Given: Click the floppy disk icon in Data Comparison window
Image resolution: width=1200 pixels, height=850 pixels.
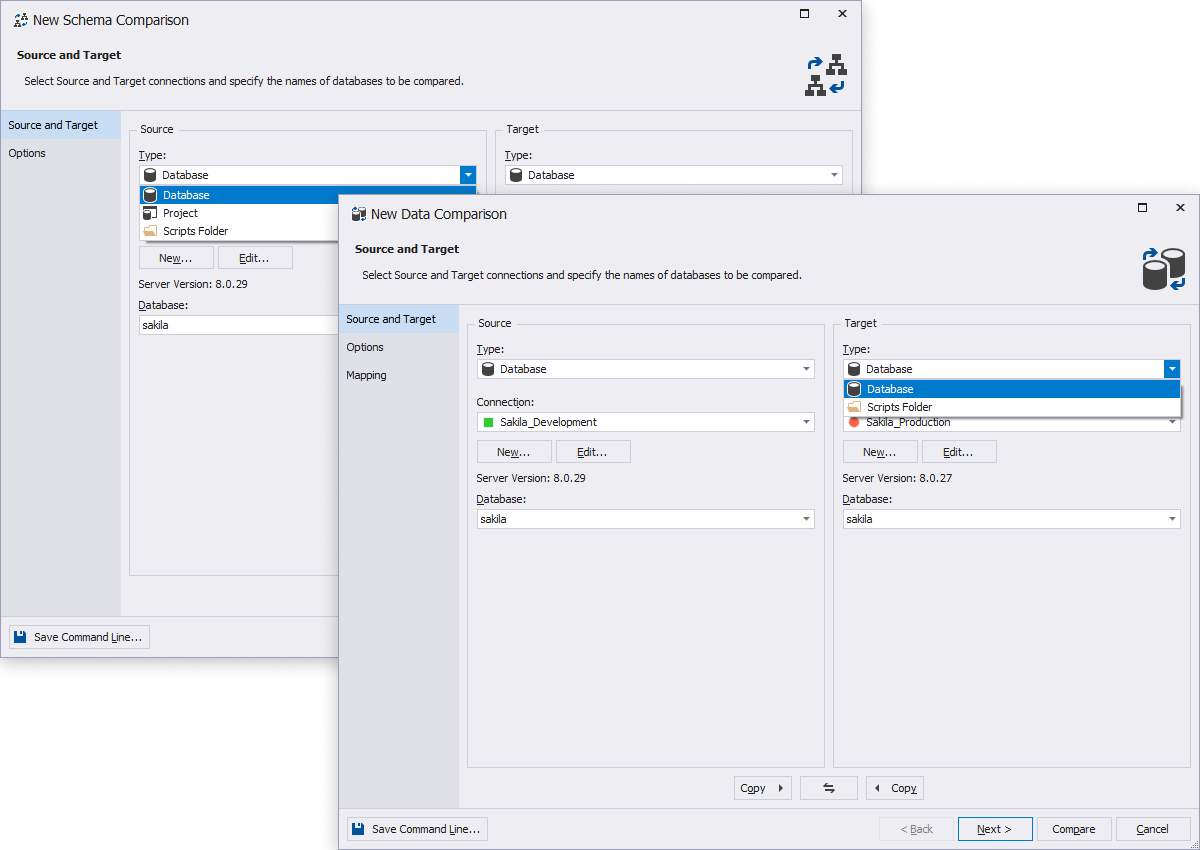Looking at the screenshot, I should (358, 829).
